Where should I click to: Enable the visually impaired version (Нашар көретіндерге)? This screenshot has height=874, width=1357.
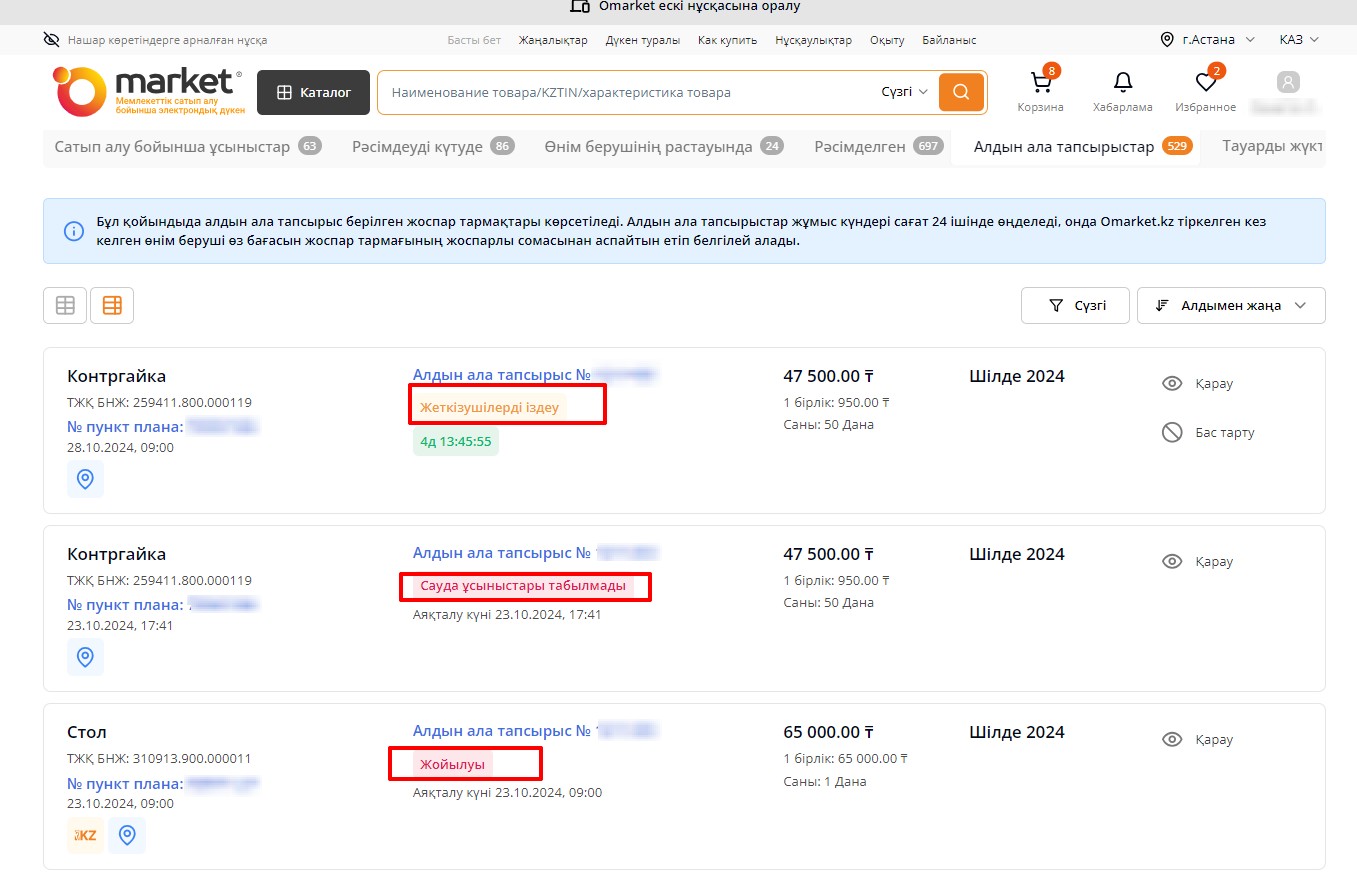(156, 40)
